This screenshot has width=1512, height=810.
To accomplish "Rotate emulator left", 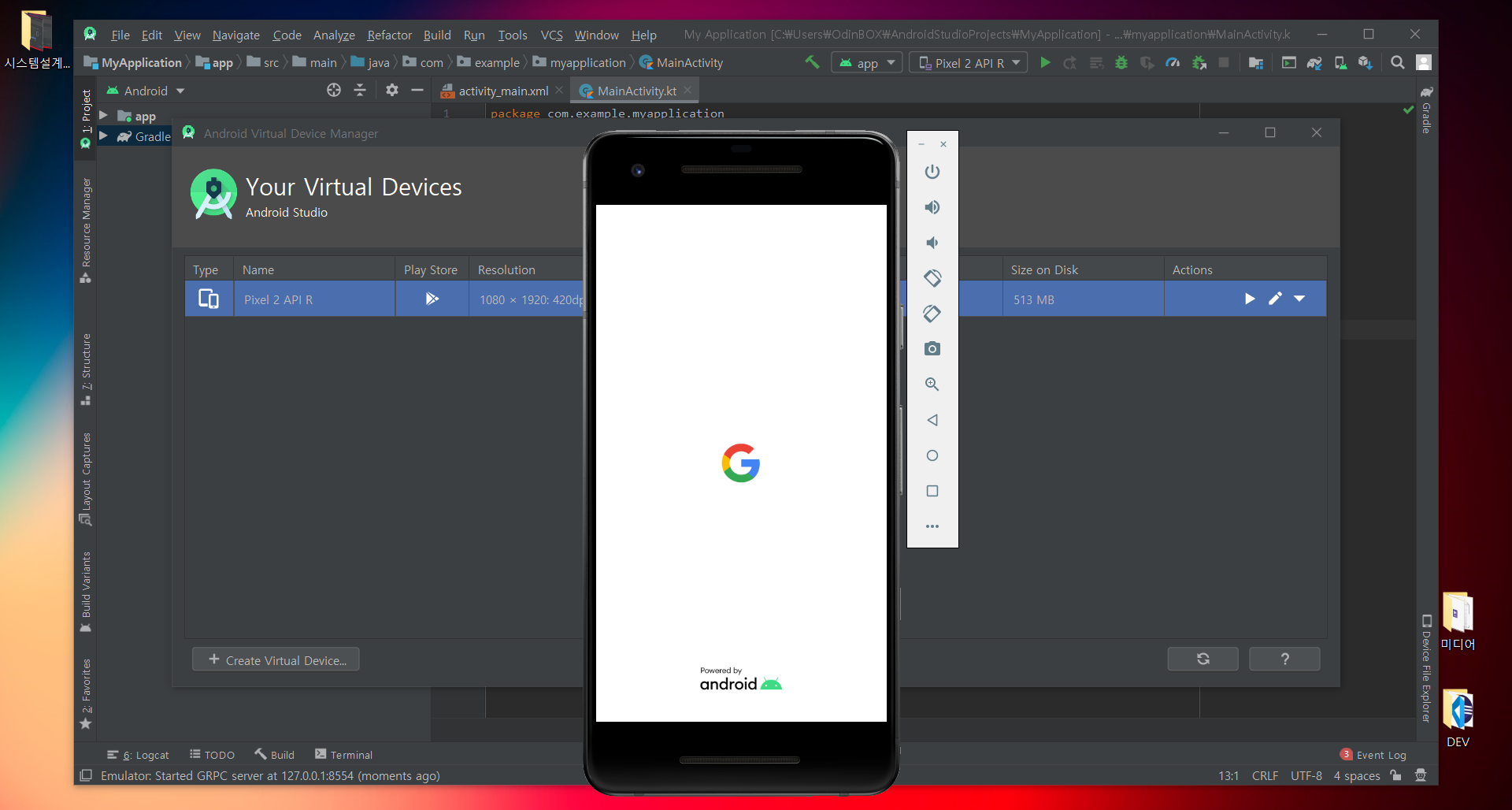I will point(932,278).
